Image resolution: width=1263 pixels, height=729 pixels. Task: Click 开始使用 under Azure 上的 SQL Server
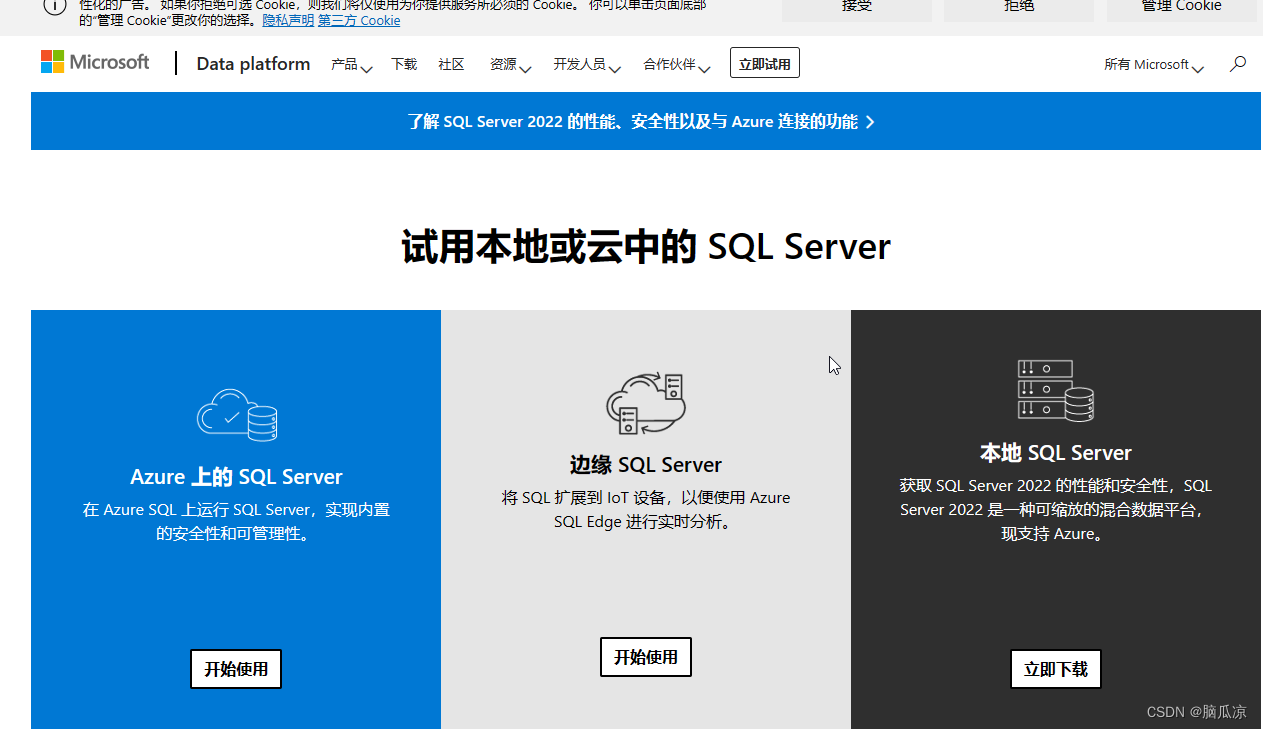coord(236,669)
